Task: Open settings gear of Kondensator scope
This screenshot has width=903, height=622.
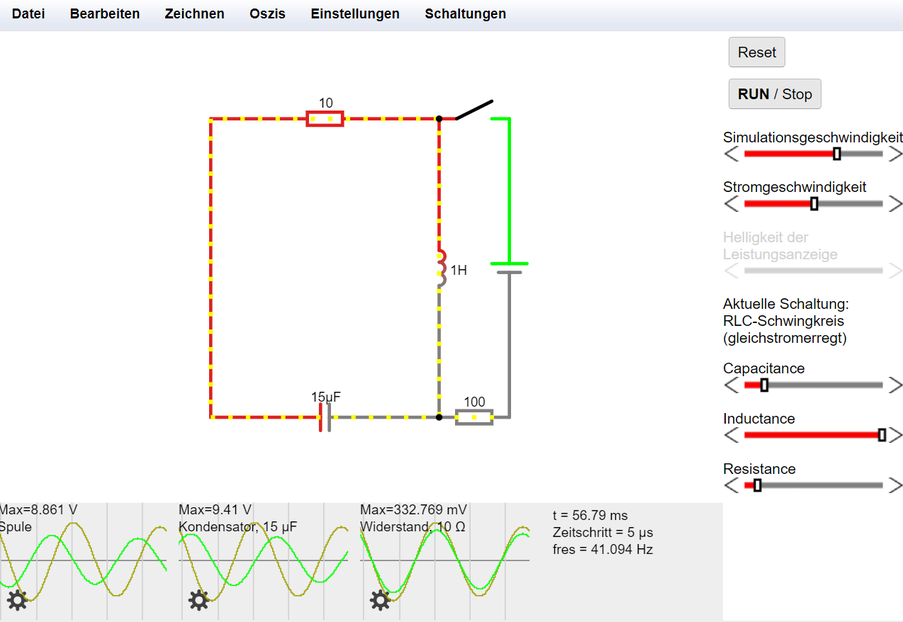Action: coord(199,600)
